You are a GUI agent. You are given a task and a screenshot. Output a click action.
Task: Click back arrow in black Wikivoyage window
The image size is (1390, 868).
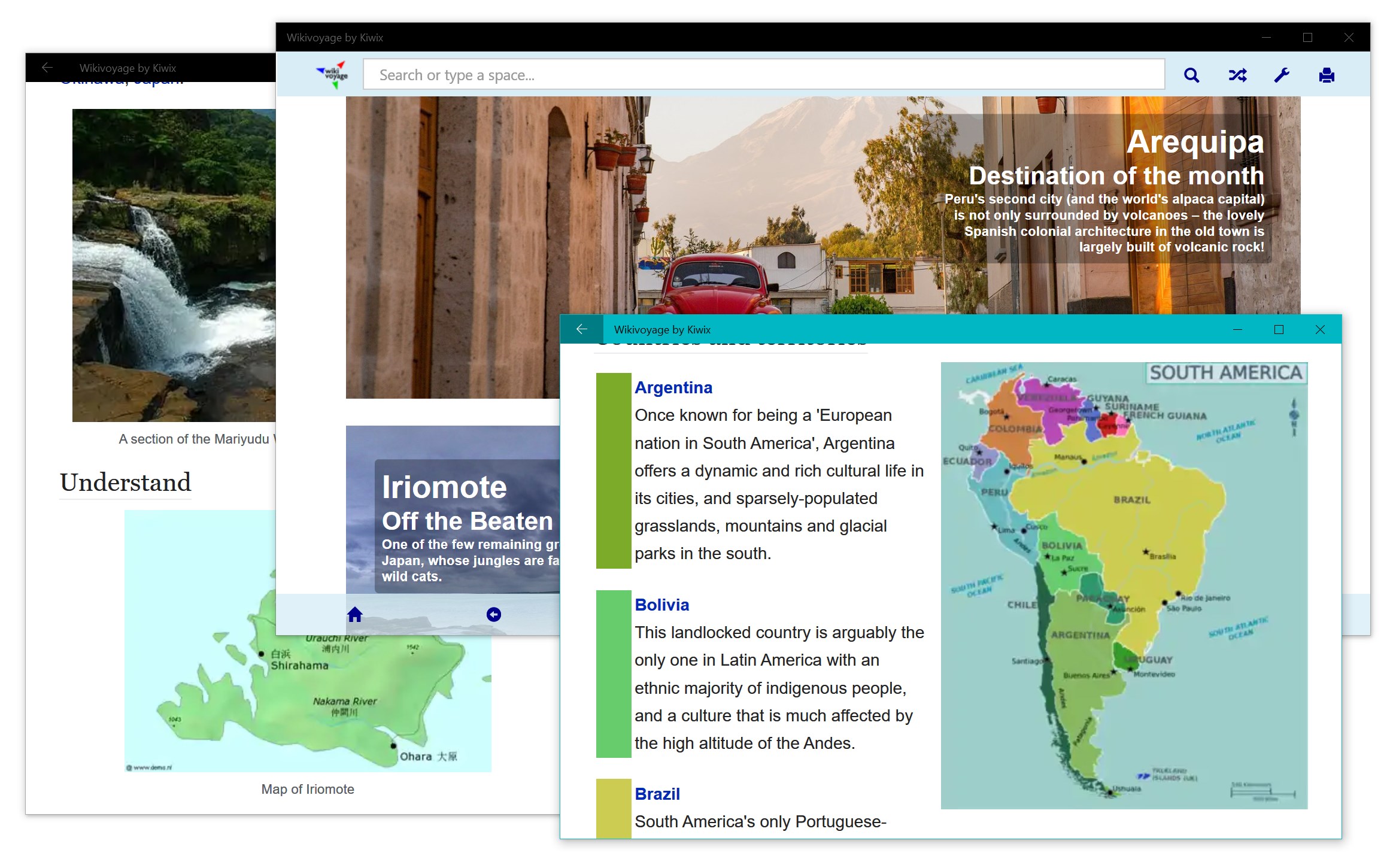47,68
